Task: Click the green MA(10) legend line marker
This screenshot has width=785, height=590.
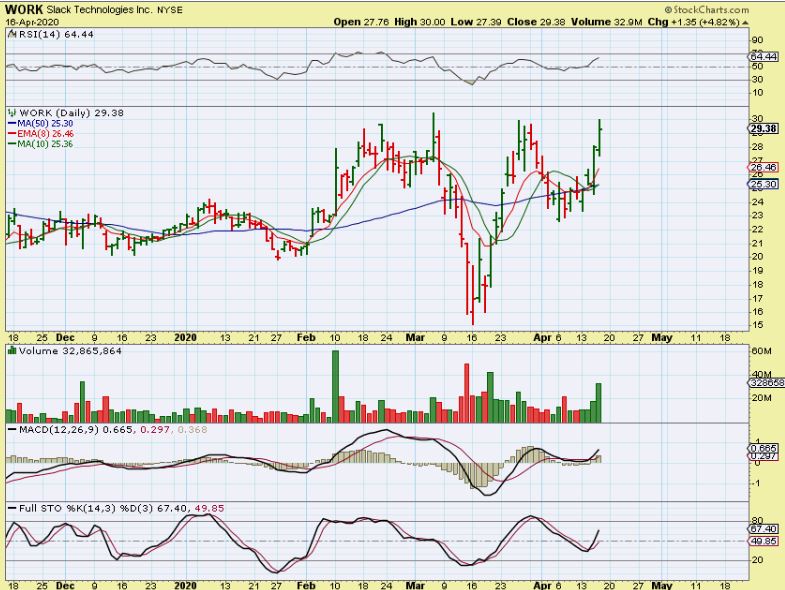Action: click(12, 144)
